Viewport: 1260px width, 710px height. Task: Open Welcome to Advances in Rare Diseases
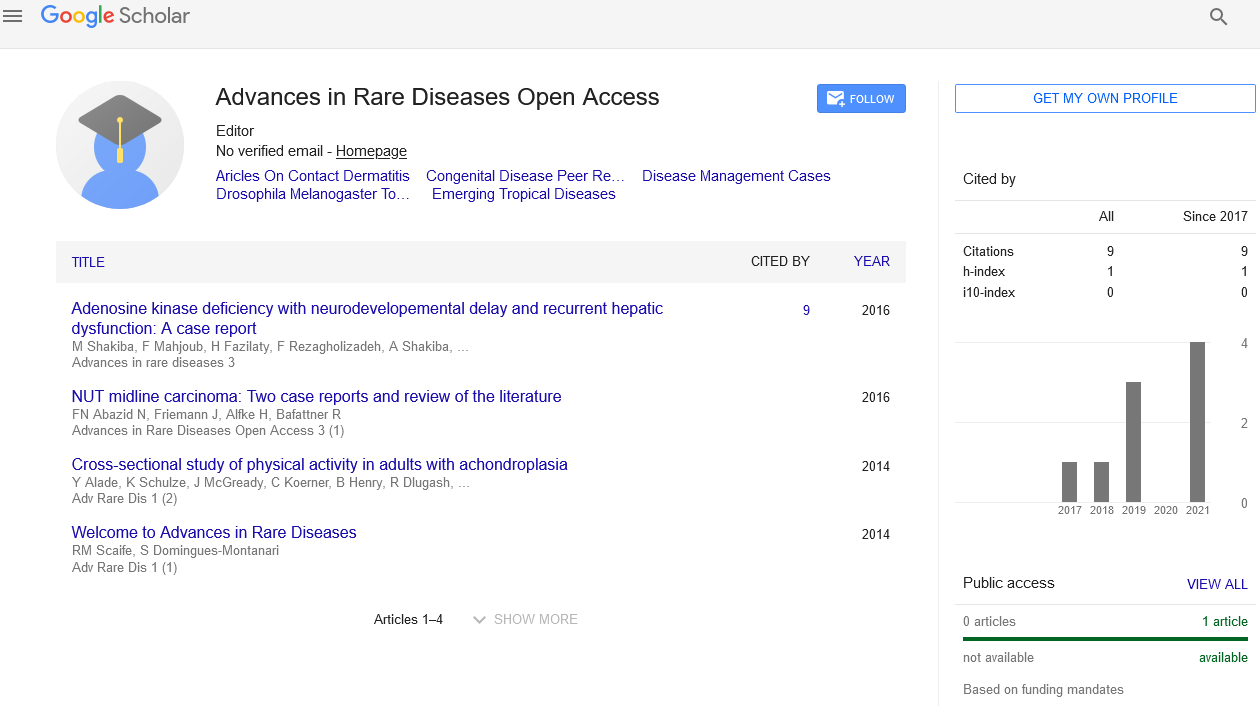214,533
